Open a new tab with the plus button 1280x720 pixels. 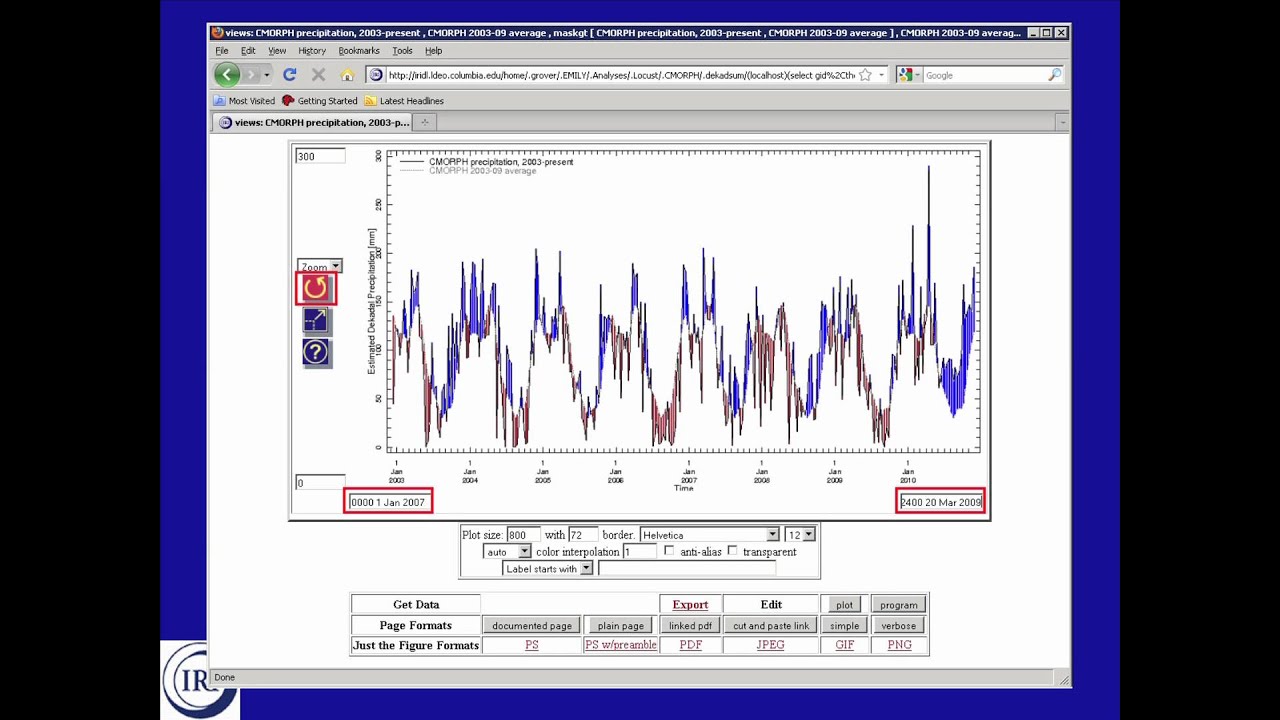[424, 122]
